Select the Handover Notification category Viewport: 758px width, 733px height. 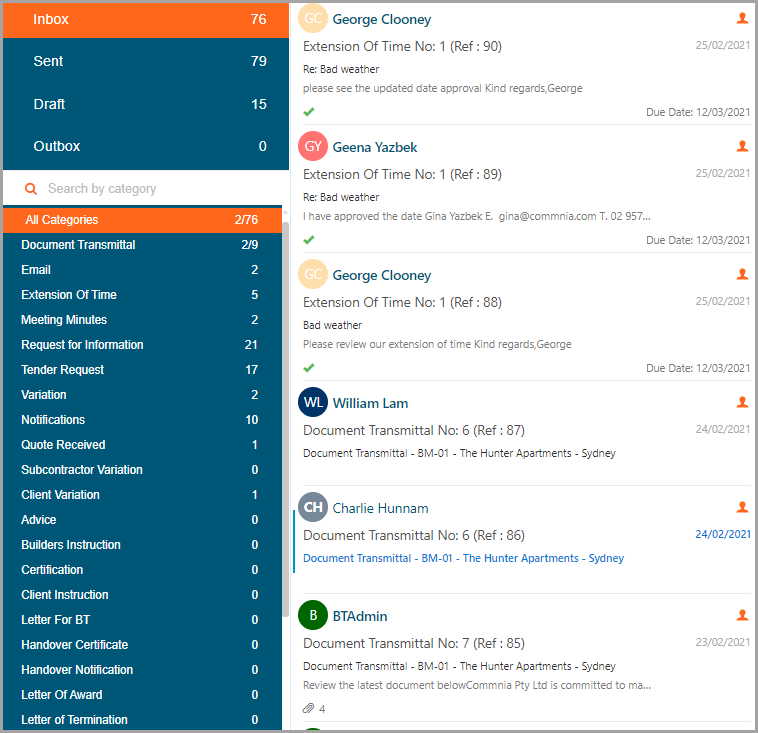(142, 670)
